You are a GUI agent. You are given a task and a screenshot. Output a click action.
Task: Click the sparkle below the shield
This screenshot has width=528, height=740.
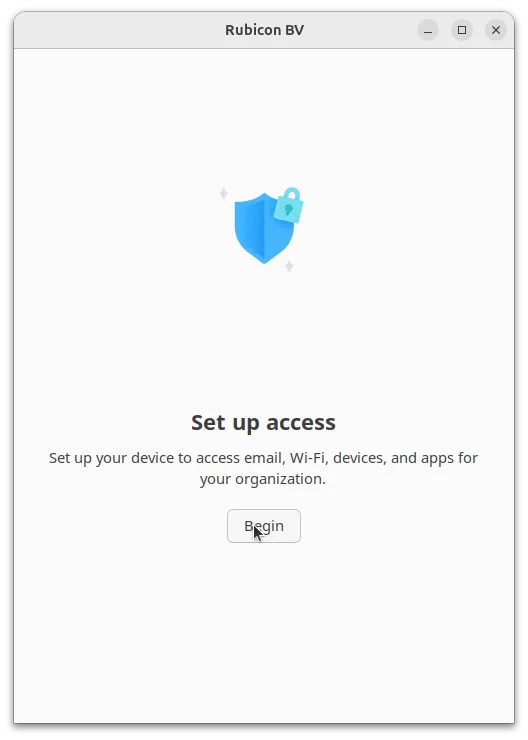(x=289, y=266)
